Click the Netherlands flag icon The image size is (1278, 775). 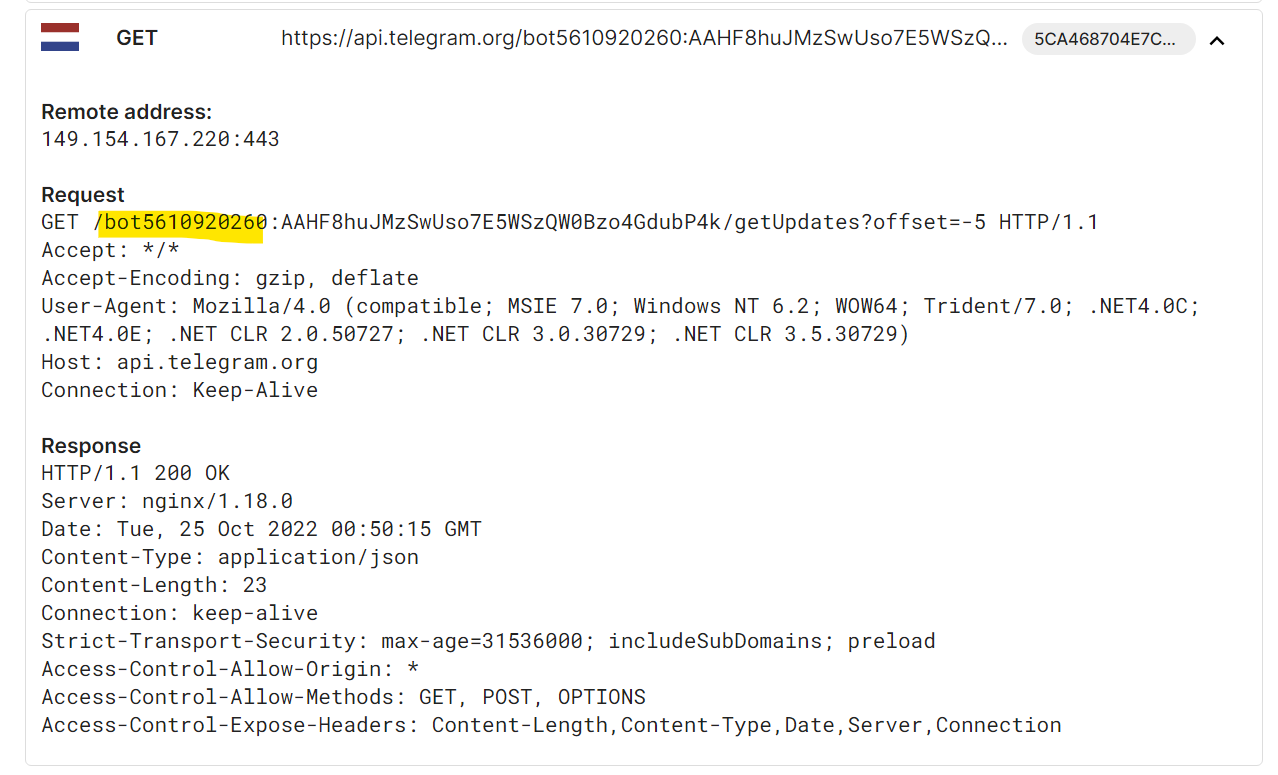pos(60,39)
